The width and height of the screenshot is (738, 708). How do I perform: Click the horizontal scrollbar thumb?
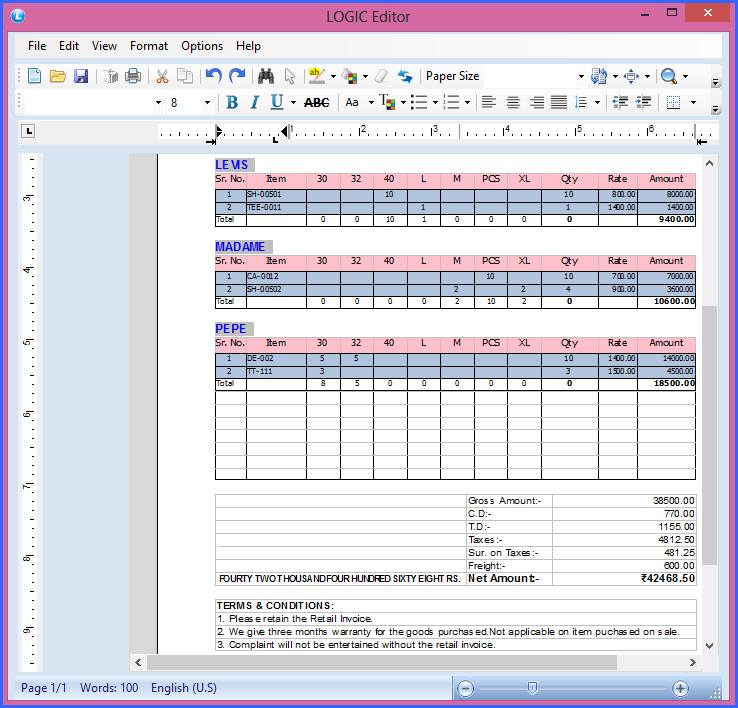pyautogui.click(x=382, y=662)
